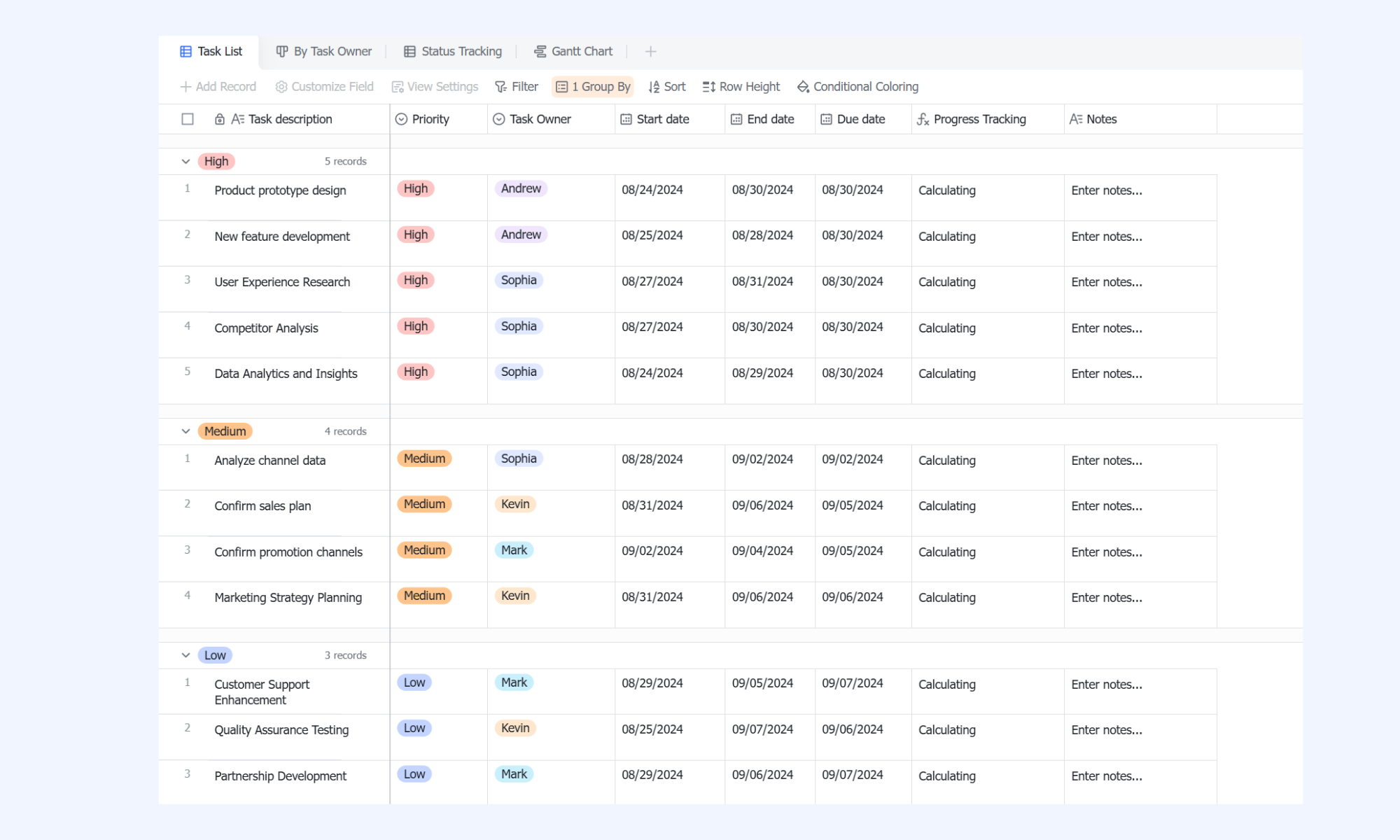Click plus icon to add new view

click(650, 52)
